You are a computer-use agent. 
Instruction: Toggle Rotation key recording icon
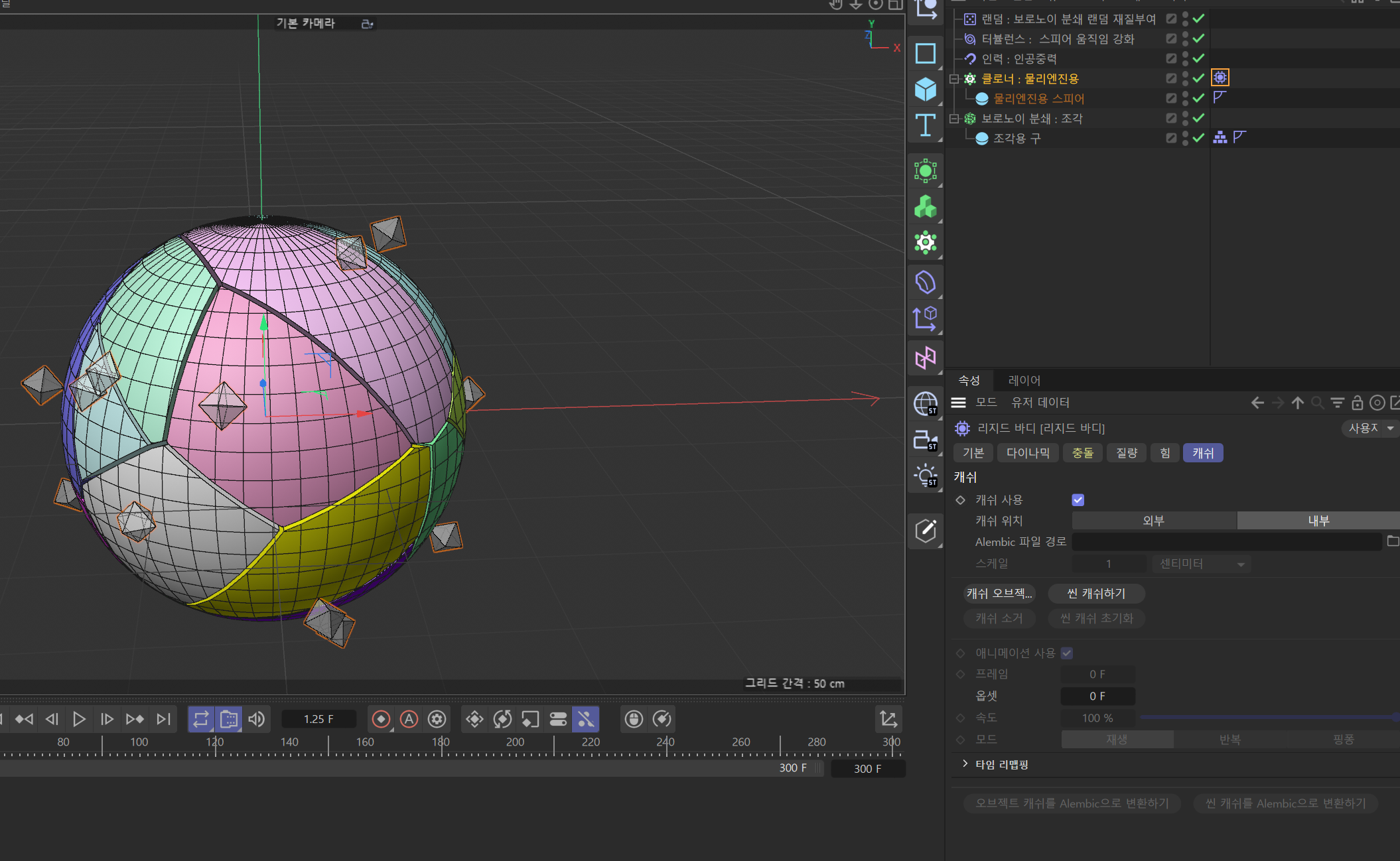click(x=502, y=719)
